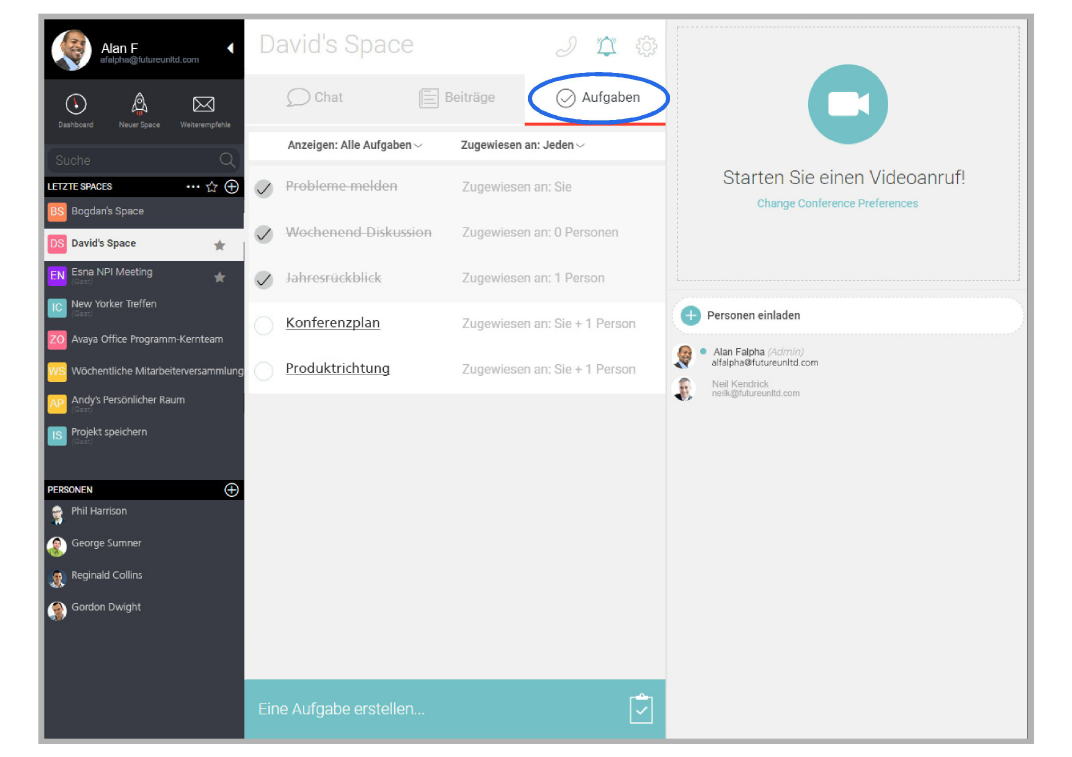This screenshot has height=757, width=1072.
Task: Click the notification bell icon
Action: point(606,46)
